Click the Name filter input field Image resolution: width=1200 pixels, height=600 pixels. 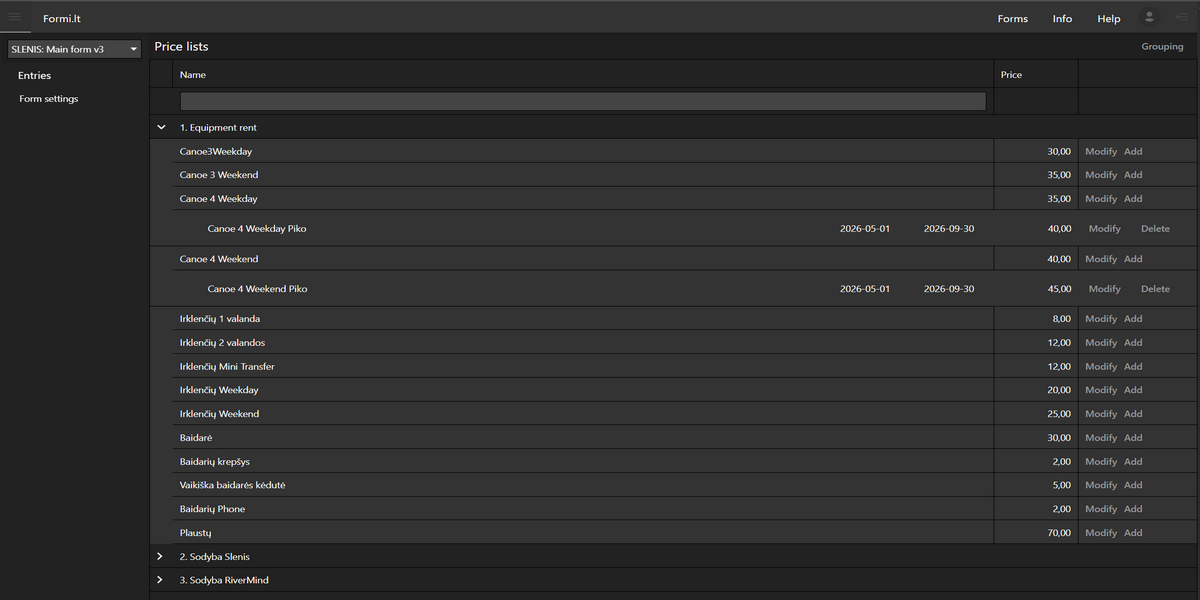coord(582,101)
